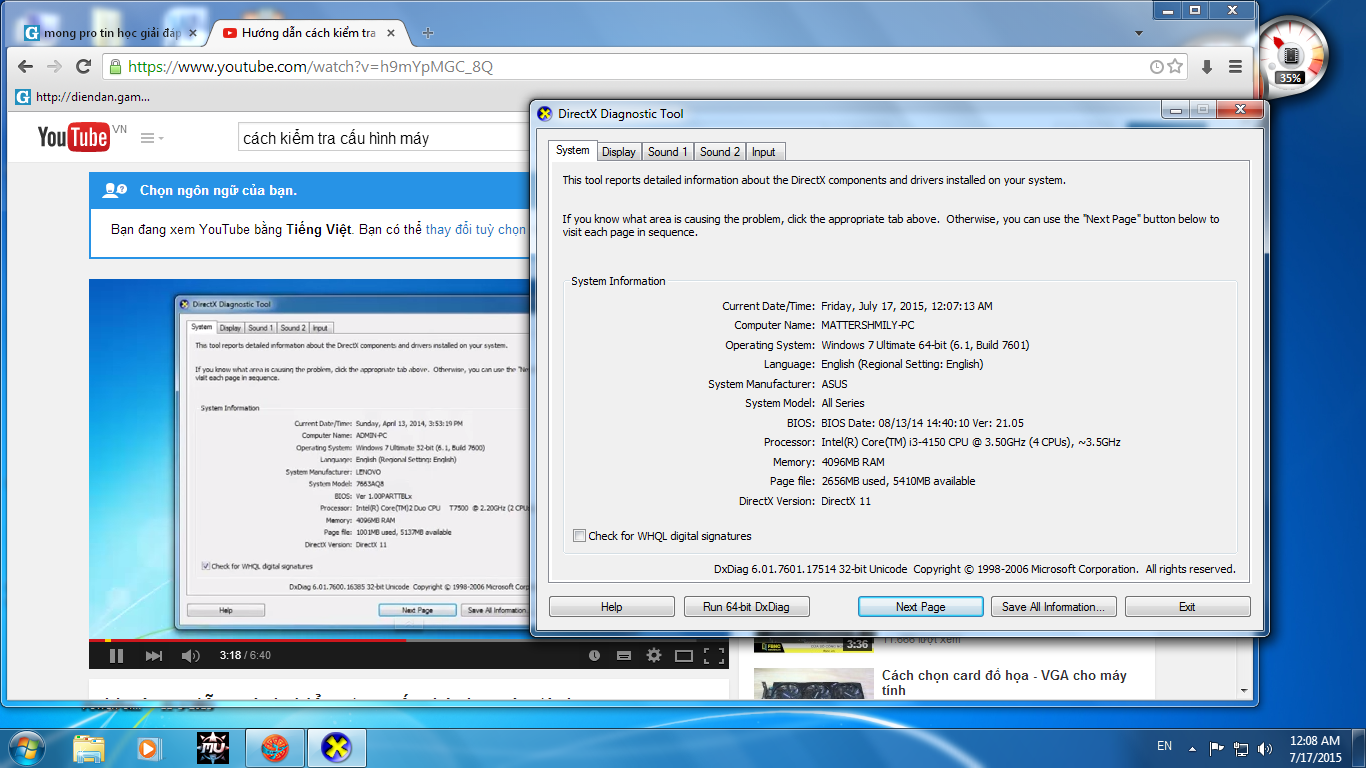Pause the YouTube video
Image resolution: width=1366 pixels, height=768 pixels.
coord(116,656)
